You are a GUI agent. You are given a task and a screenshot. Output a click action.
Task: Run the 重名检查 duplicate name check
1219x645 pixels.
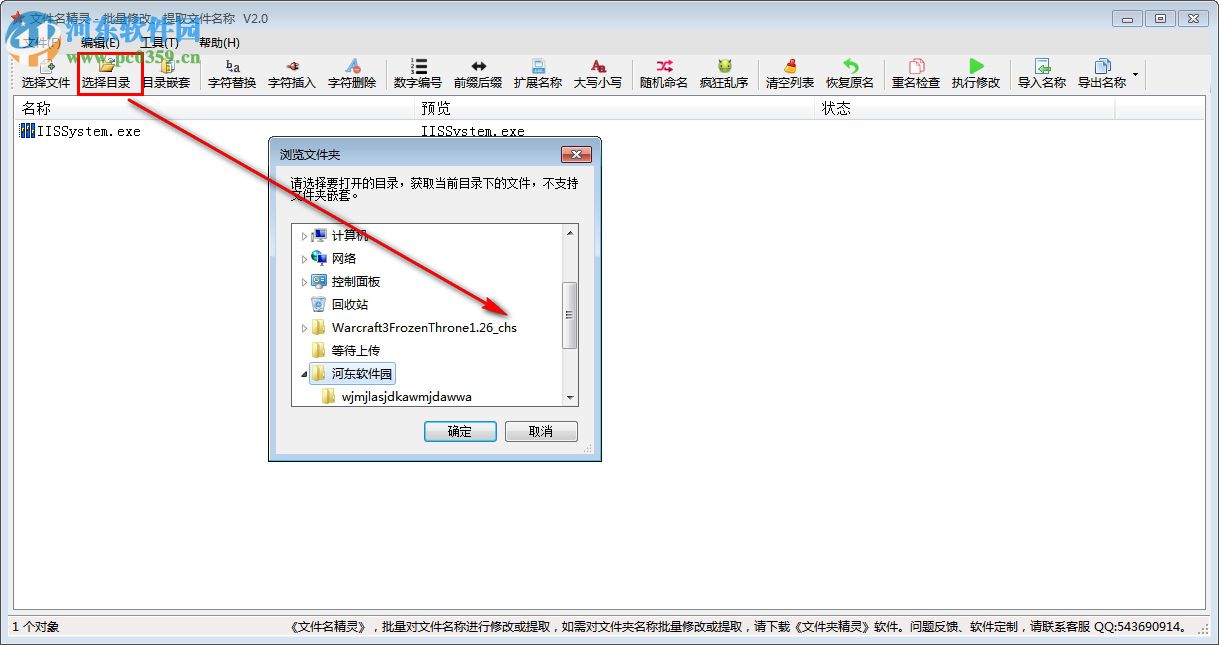(x=916, y=74)
